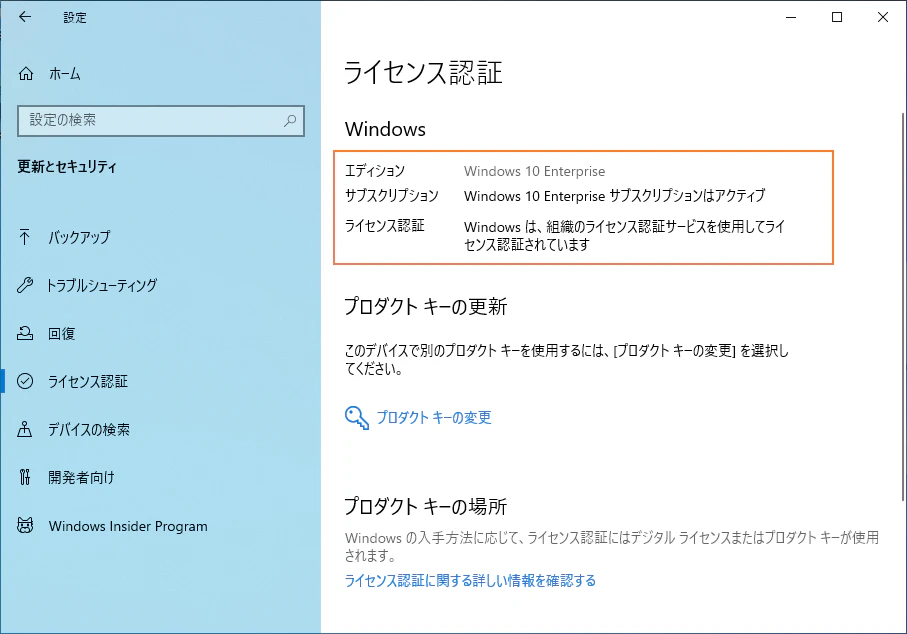Click the プロダクト キーの変更 link
The image size is (907, 634).
434,417
